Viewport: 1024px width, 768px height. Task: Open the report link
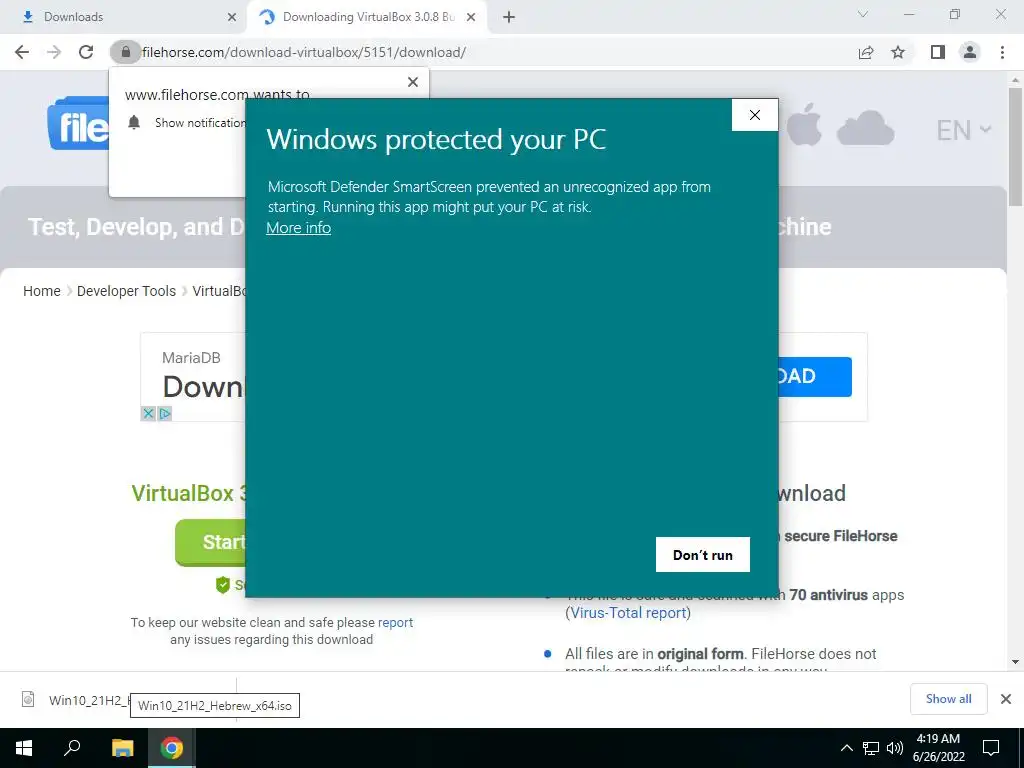395,622
